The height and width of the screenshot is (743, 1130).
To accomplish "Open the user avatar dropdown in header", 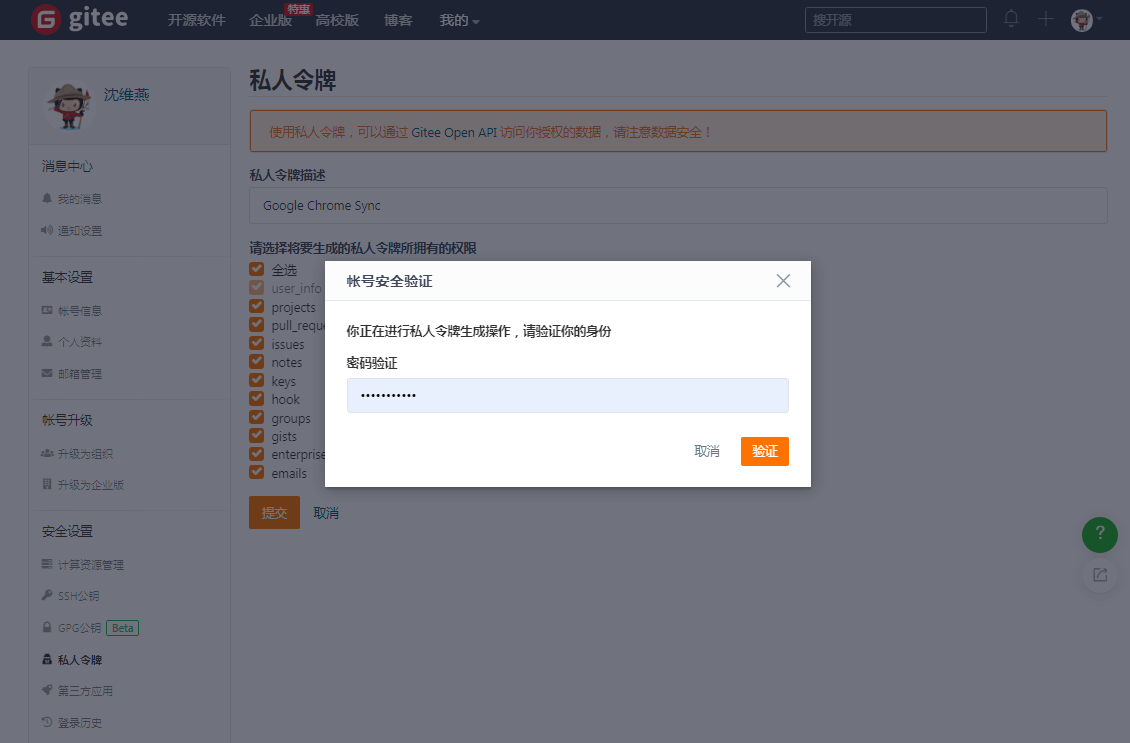I will point(1087,20).
